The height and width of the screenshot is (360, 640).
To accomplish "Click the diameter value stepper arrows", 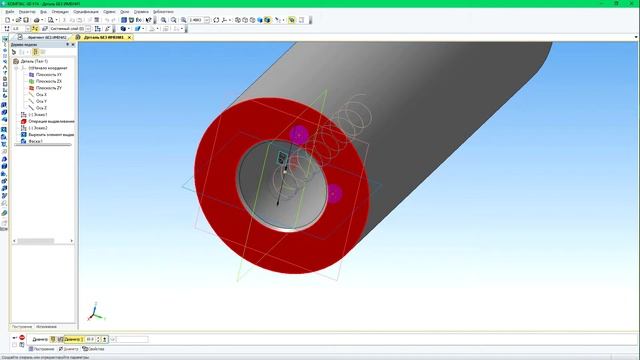I will click(98, 339).
